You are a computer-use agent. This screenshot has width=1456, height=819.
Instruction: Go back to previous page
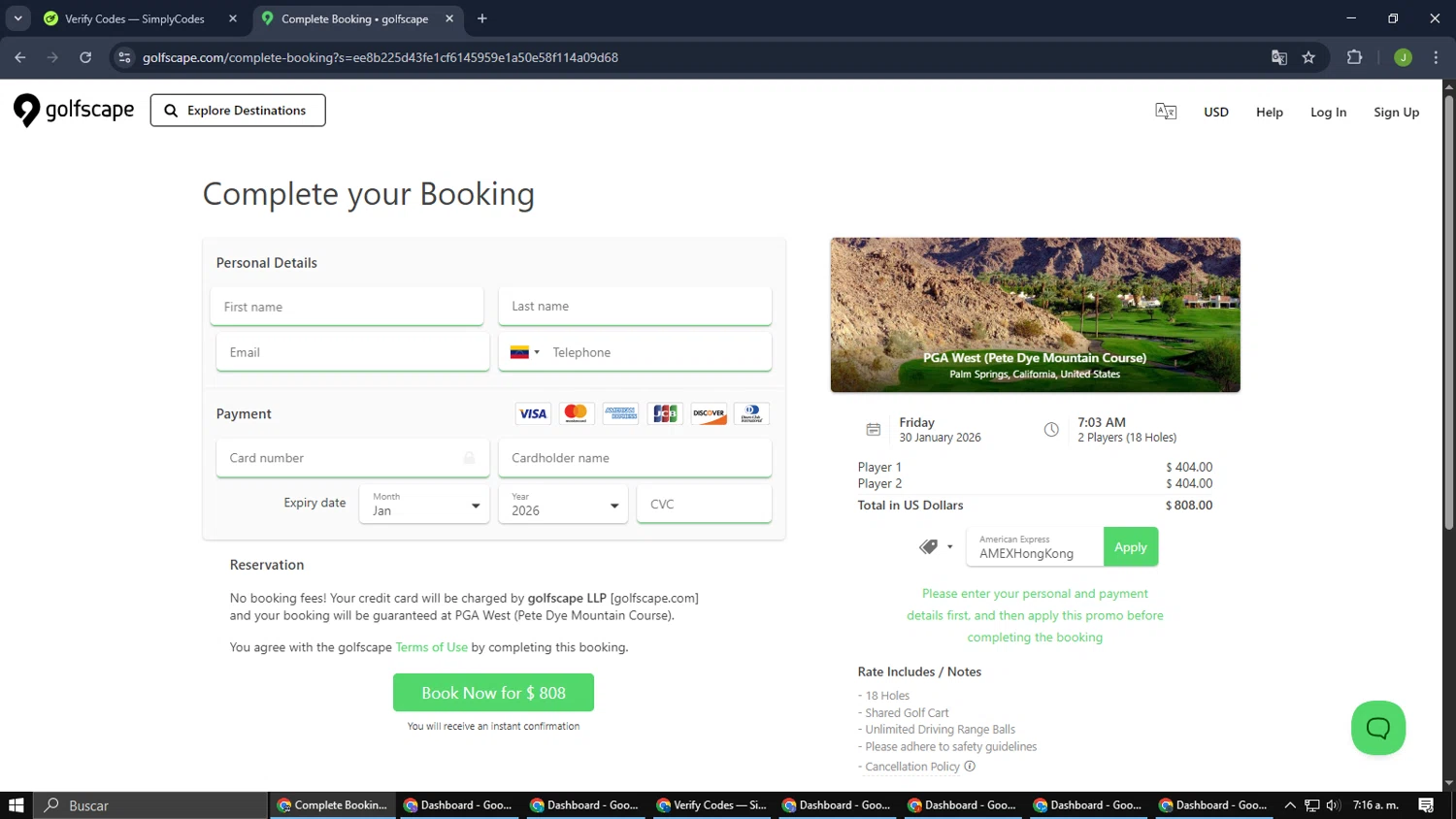click(20, 57)
